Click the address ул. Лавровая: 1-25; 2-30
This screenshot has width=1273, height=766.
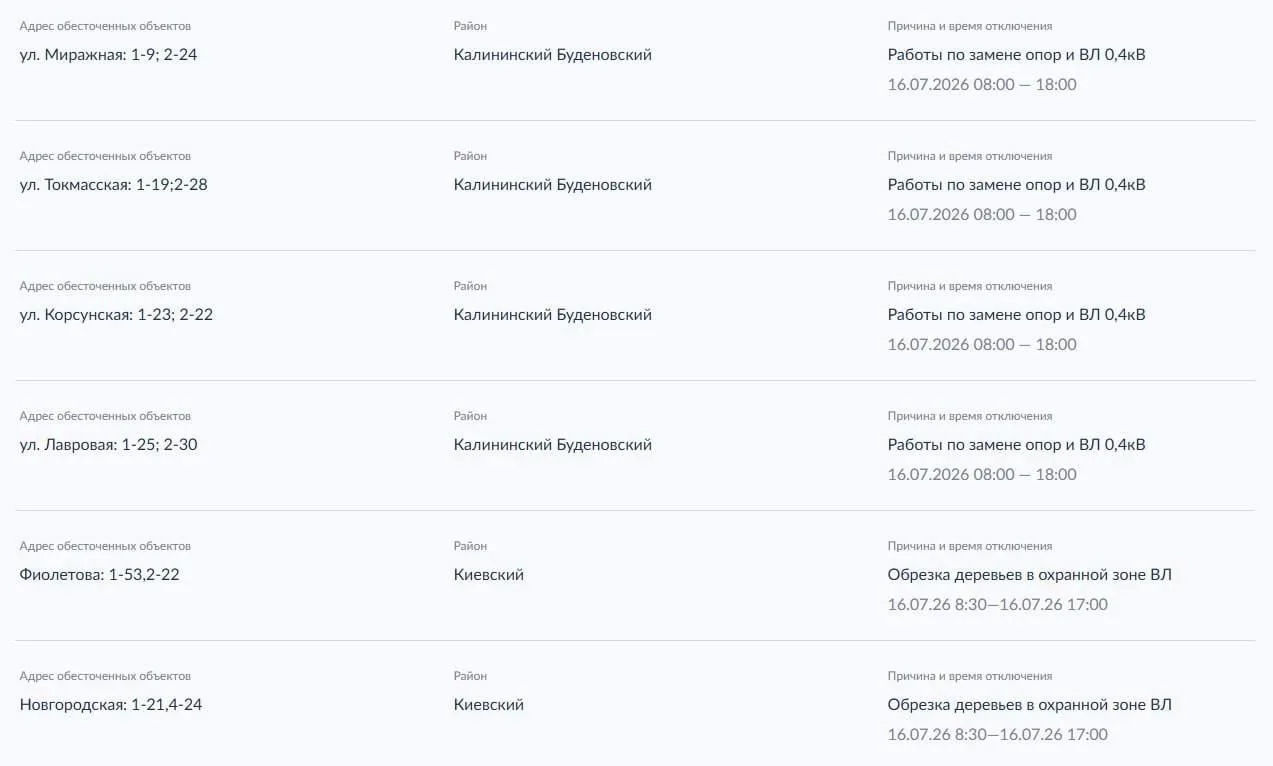click(x=108, y=445)
